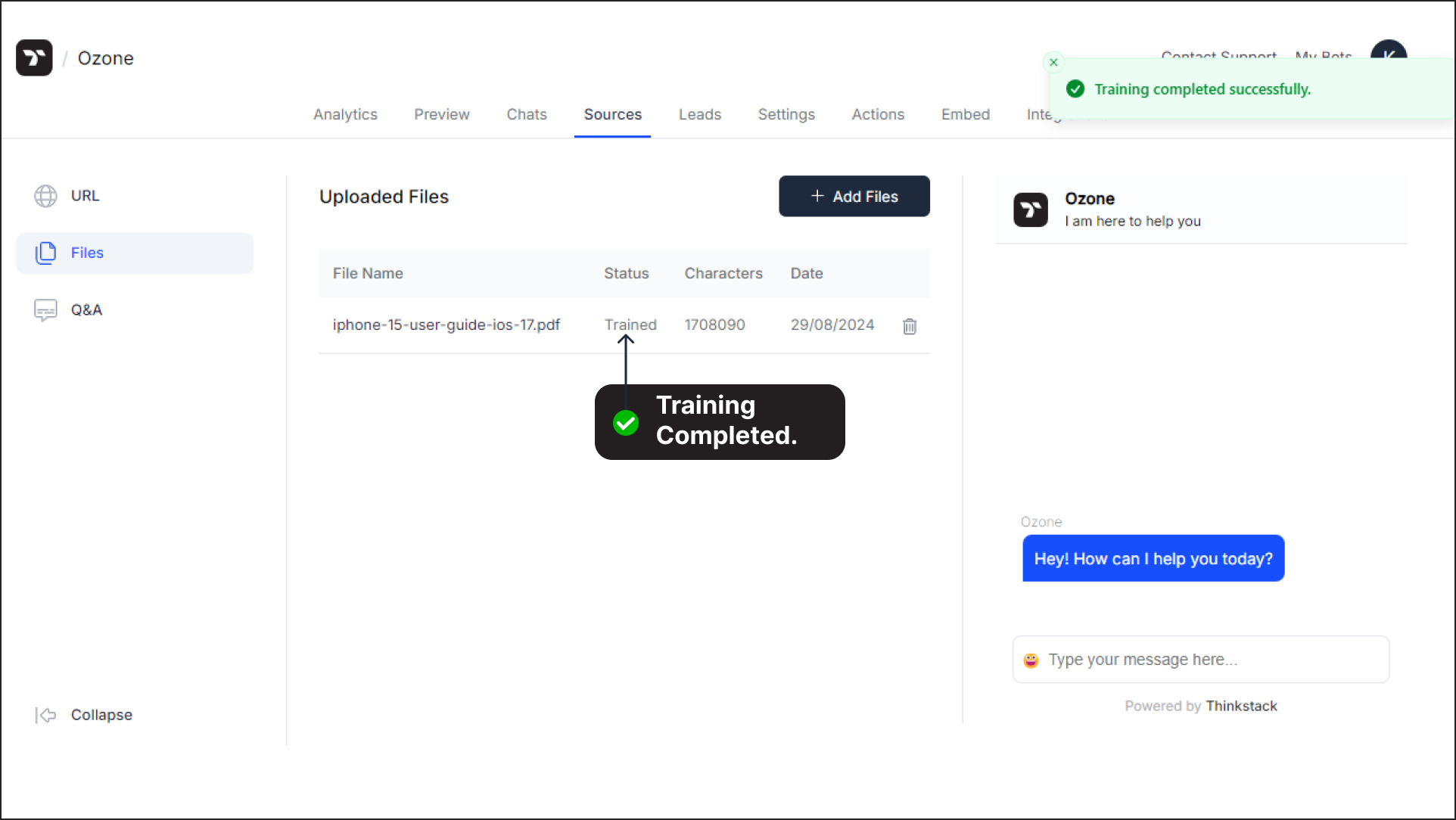Screen dimensions: 1456x820
Task: Click the Add Files button
Action: [854, 197]
